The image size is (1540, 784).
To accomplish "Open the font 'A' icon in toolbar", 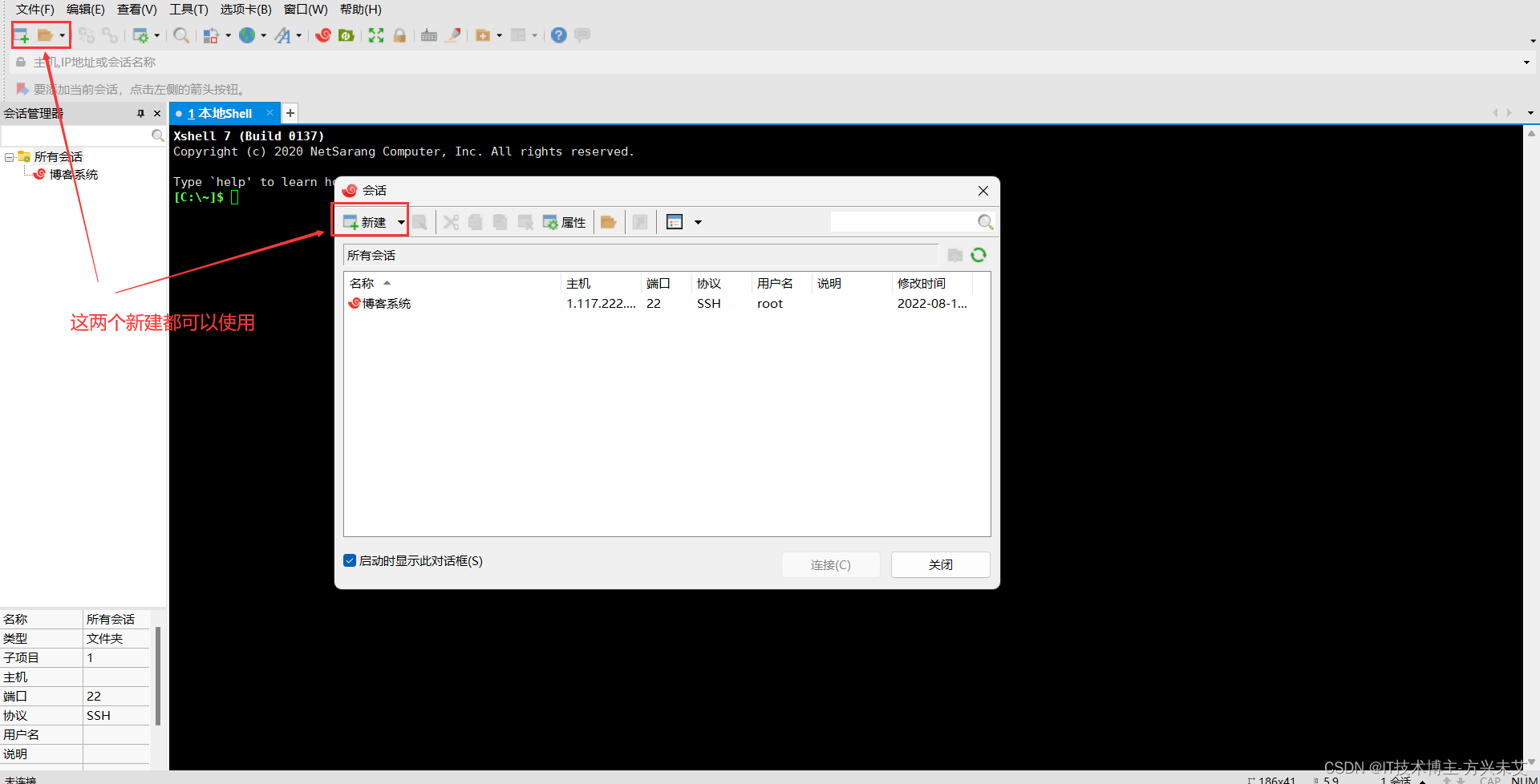I will [x=283, y=35].
